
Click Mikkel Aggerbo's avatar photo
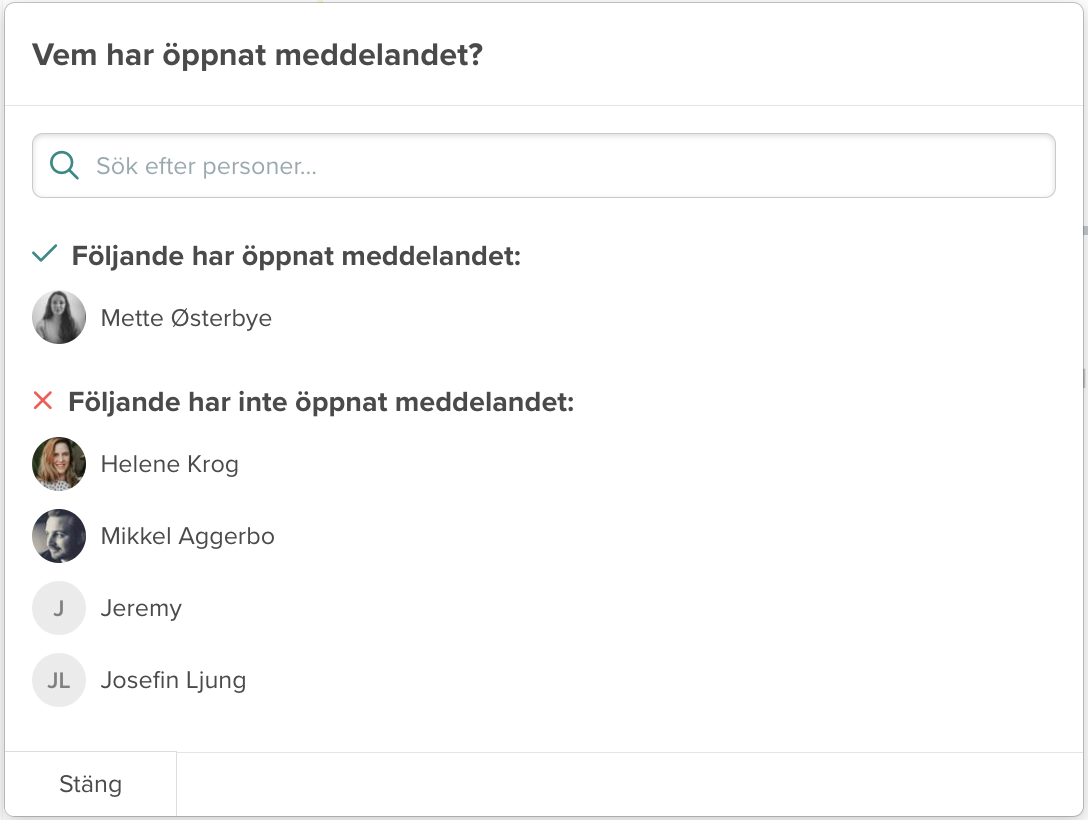click(59, 536)
